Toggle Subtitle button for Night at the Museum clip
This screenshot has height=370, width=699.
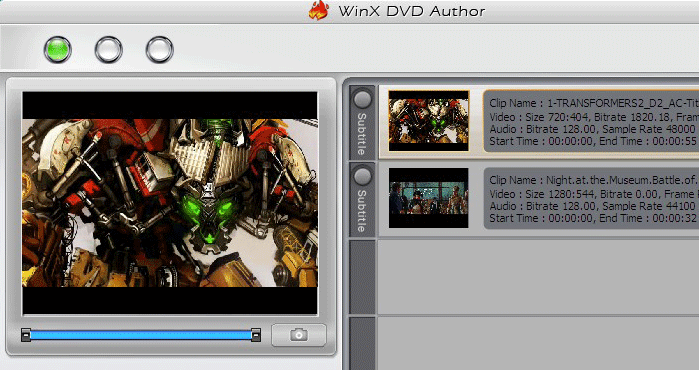(362, 200)
